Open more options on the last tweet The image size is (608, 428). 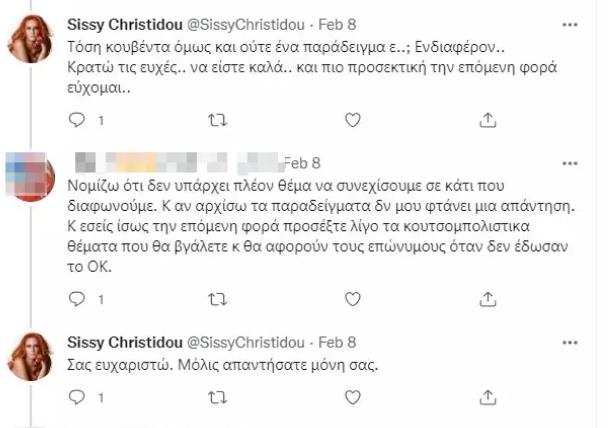click(570, 343)
